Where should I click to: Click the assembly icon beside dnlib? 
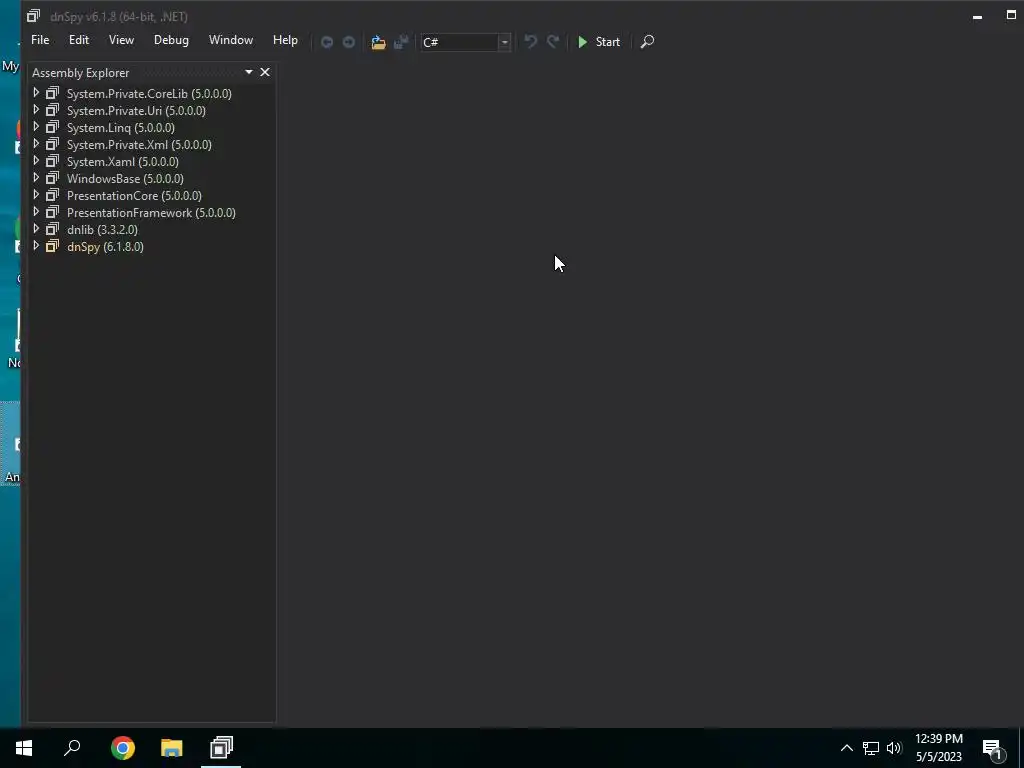pyautogui.click(x=52, y=229)
